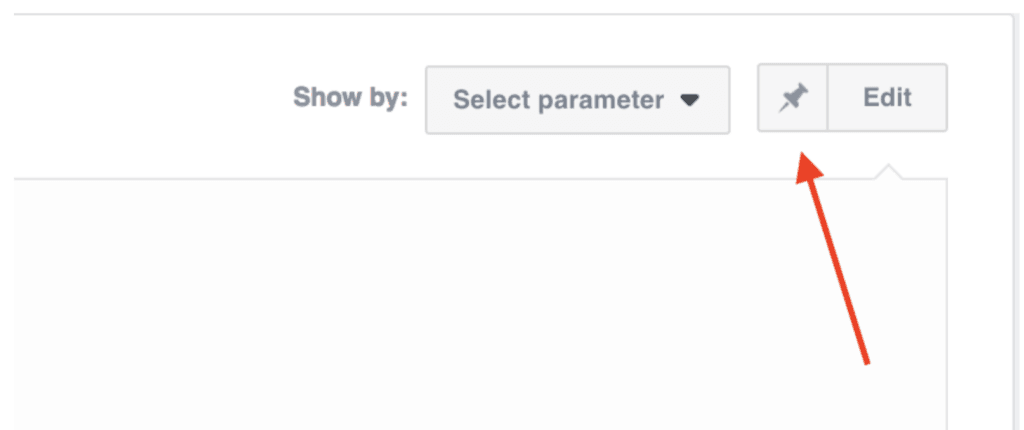Viewport: 1024px width, 430px height.
Task: Click the small triangle pointer below Edit
Action: pyautogui.click(x=888, y=172)
